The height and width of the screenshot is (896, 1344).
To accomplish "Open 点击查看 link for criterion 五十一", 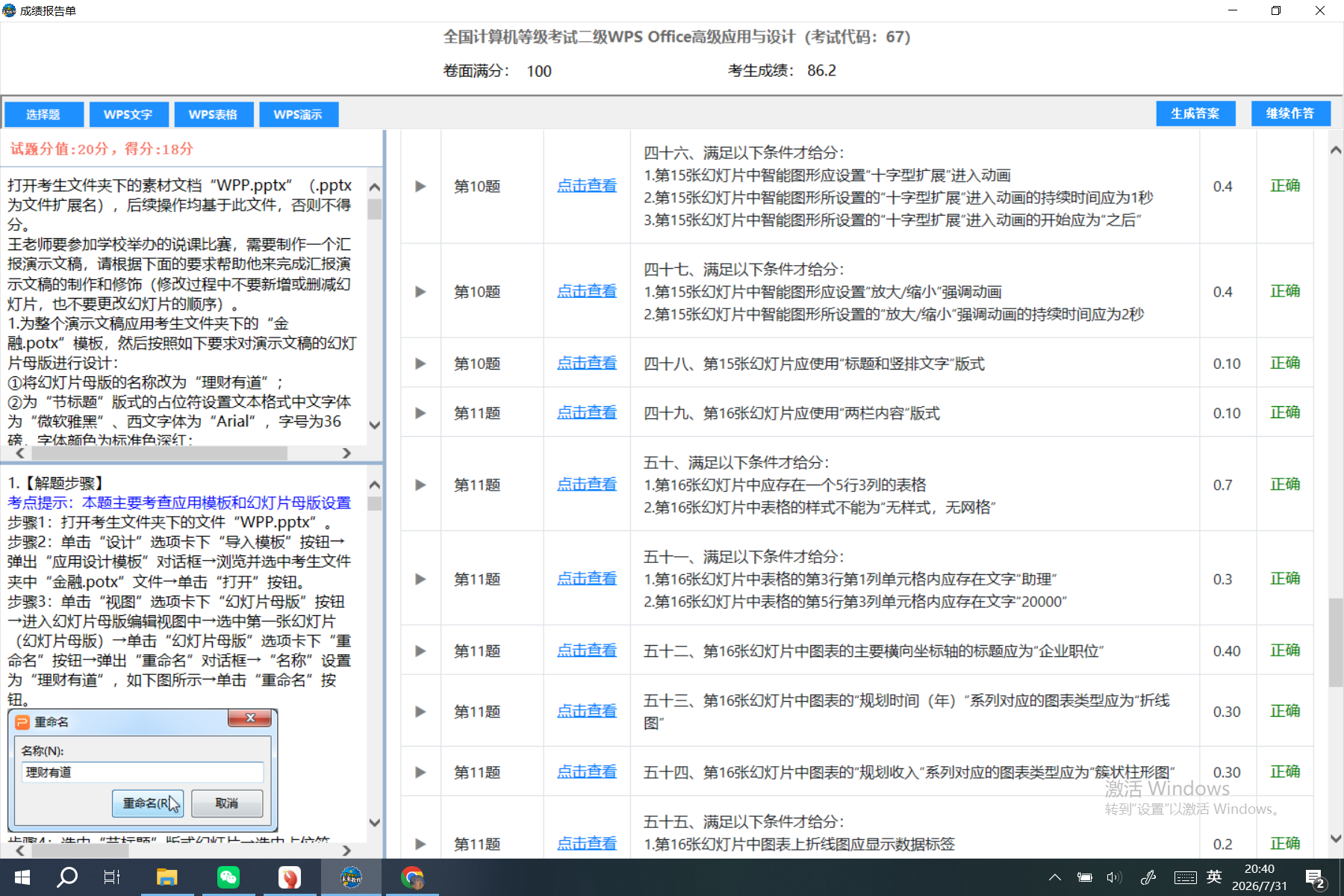I will click(587, 579).
